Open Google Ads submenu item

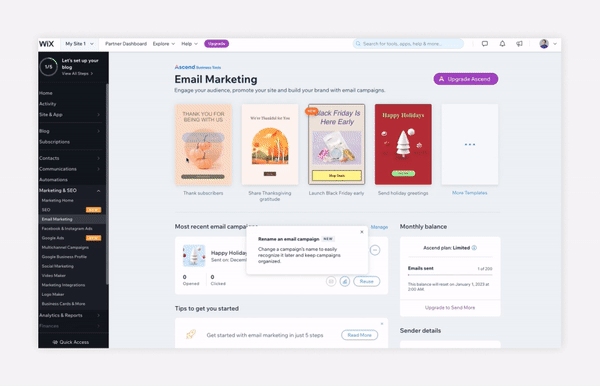point(53,238)
